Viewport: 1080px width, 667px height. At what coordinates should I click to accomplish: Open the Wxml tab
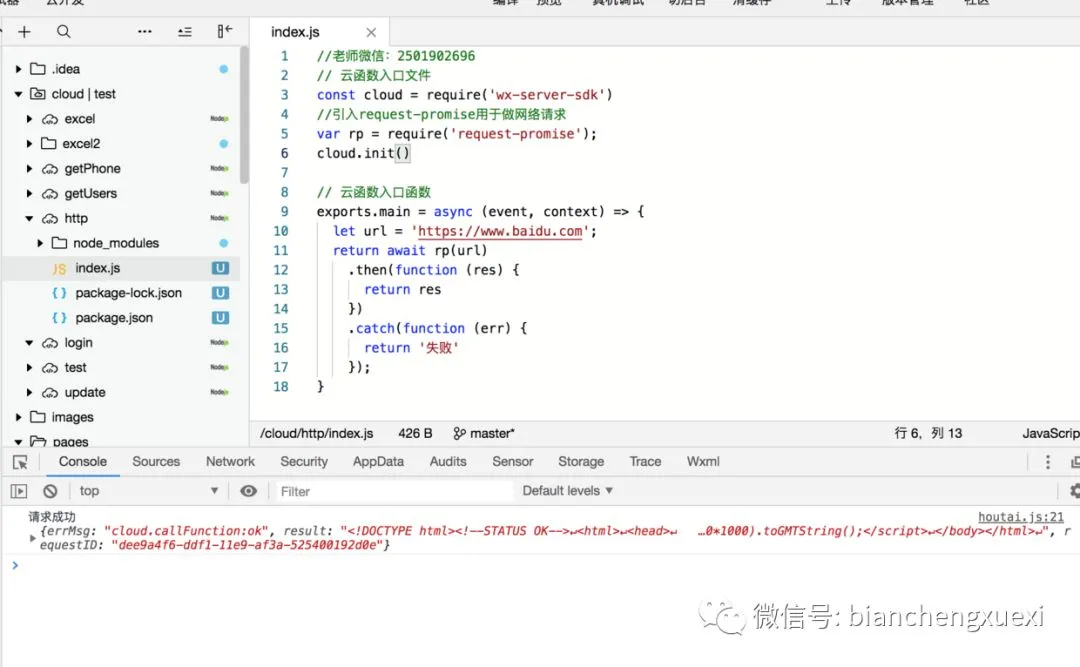click(703, 462)
